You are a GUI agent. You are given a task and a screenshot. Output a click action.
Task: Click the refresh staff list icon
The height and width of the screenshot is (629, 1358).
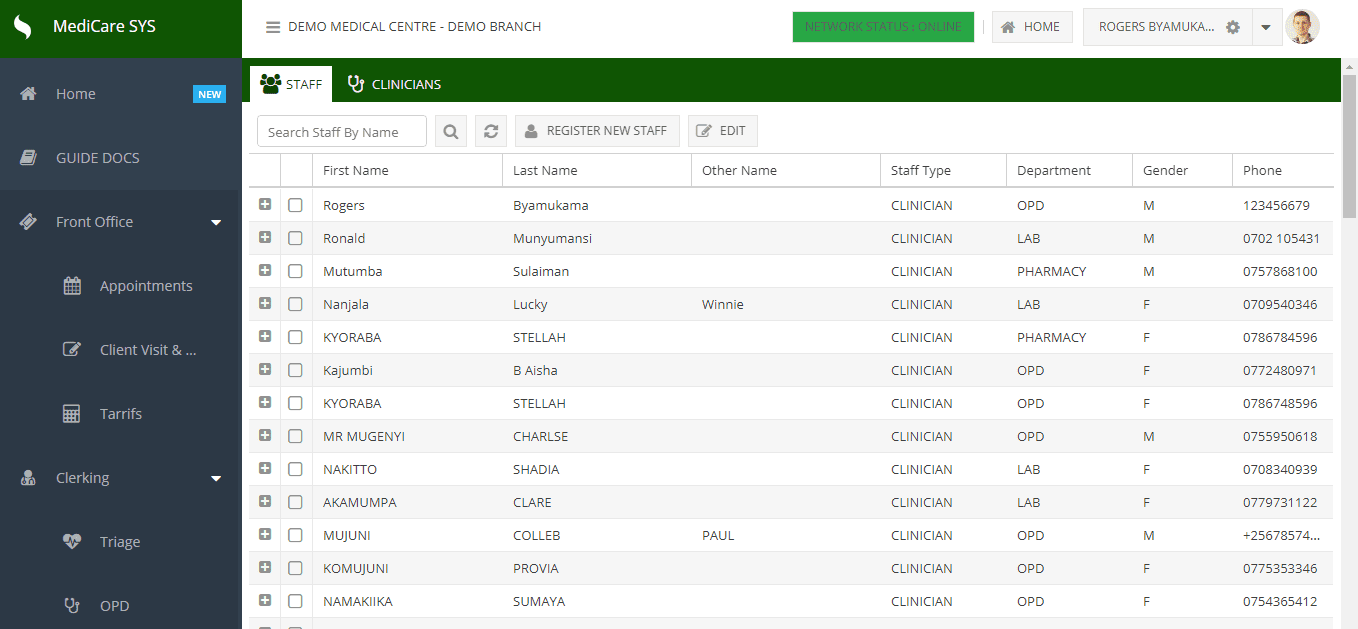point(491,131)
